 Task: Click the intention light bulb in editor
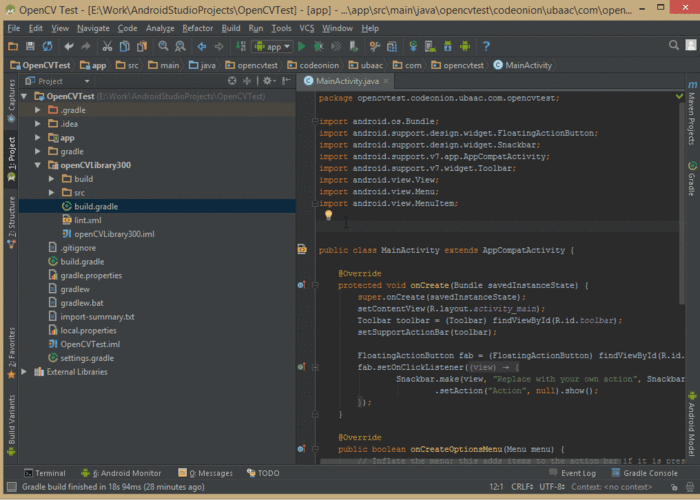[x=327, y=215]
